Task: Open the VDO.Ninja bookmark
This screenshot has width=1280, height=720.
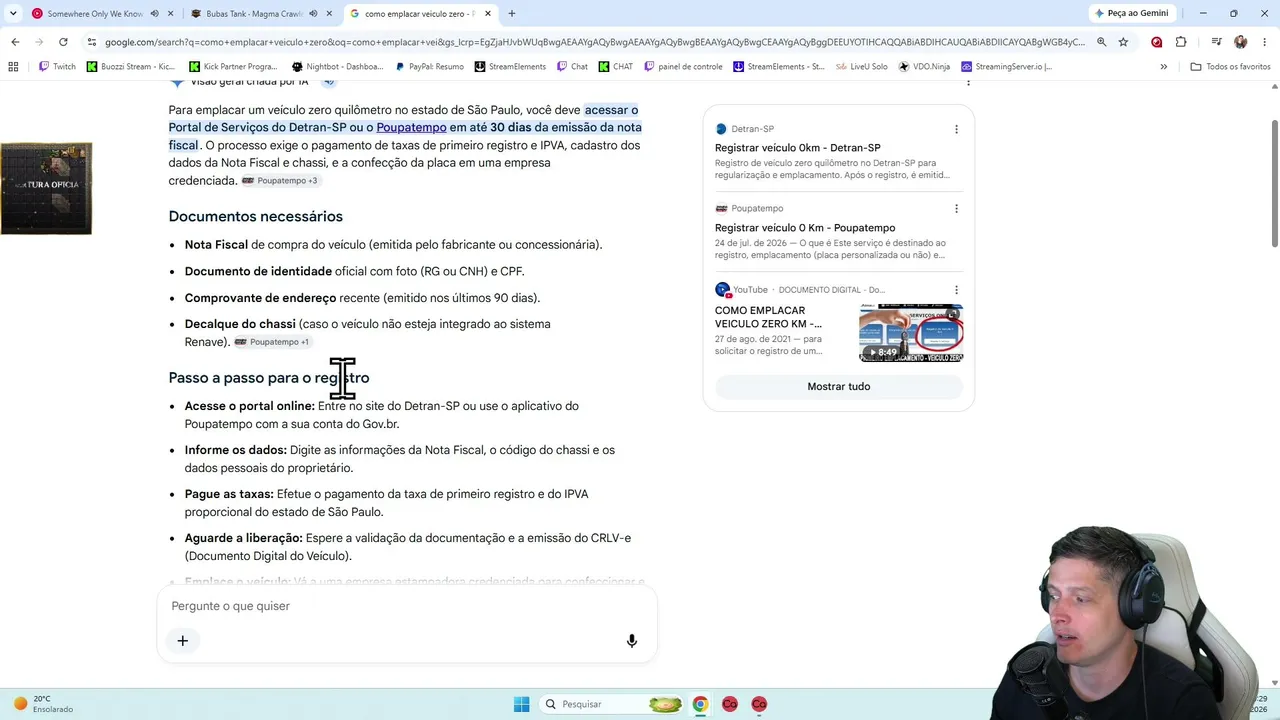Action: point(924,67)
